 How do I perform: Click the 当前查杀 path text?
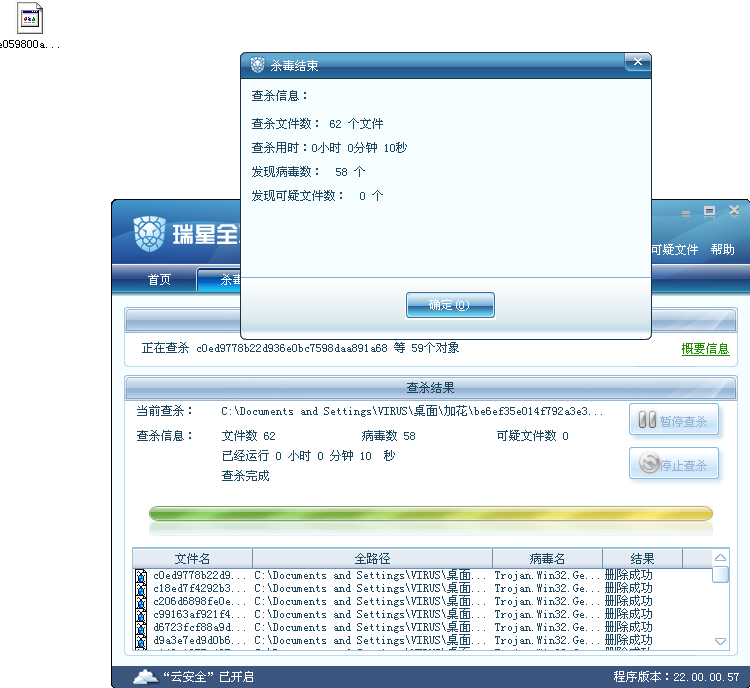(x=412, y=411)
